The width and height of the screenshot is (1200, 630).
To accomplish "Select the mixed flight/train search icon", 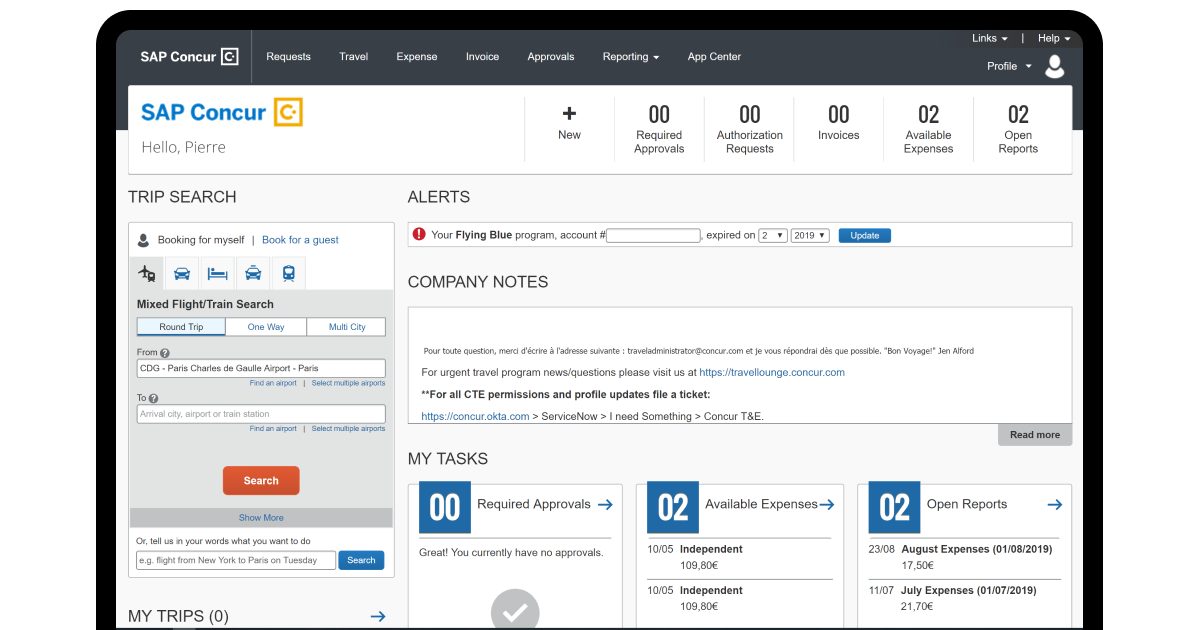I will pos(146,272).
